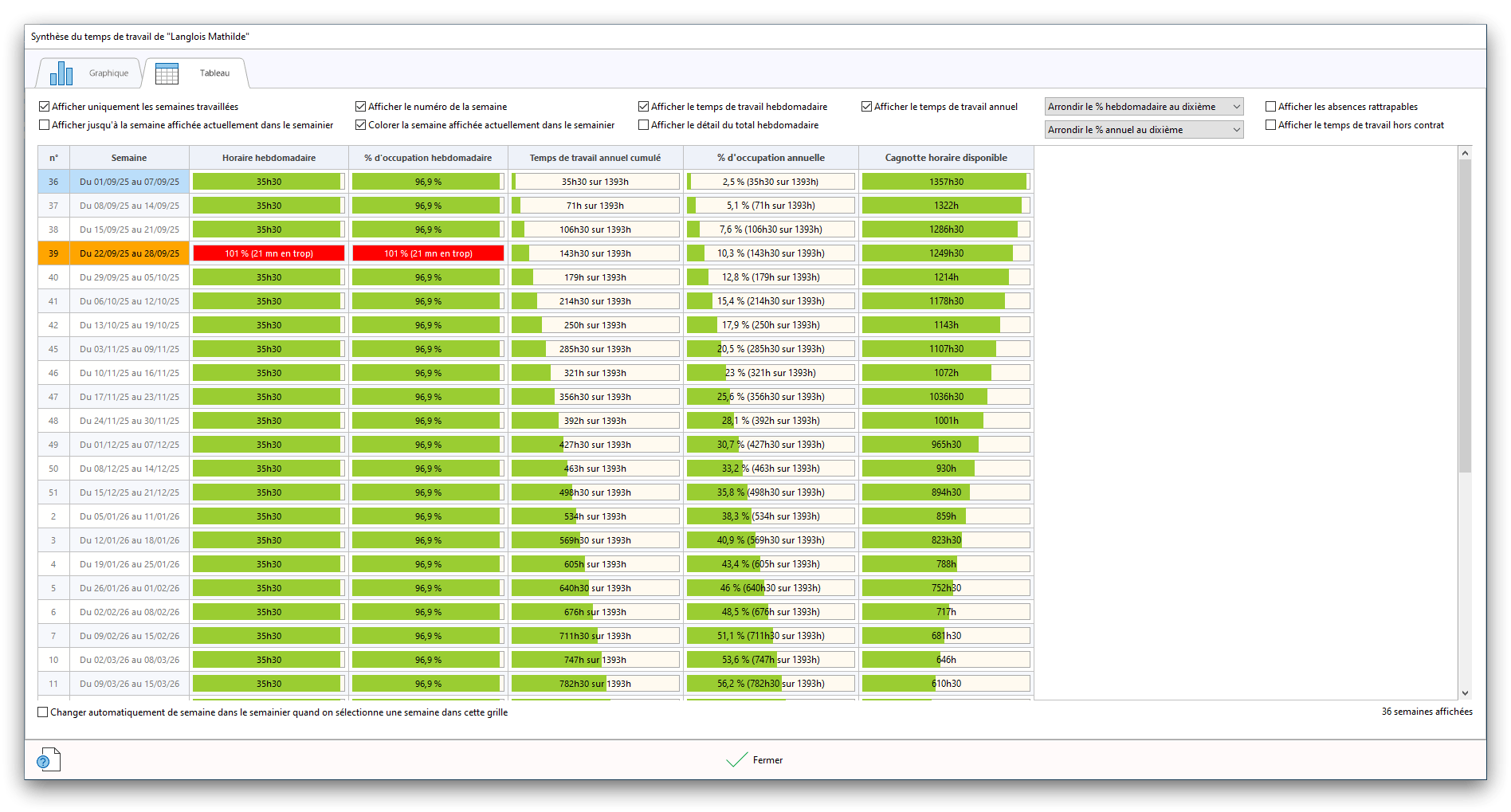Select the Tableau tab
This screenshot has height=812, width=1511.
(214, 73)
